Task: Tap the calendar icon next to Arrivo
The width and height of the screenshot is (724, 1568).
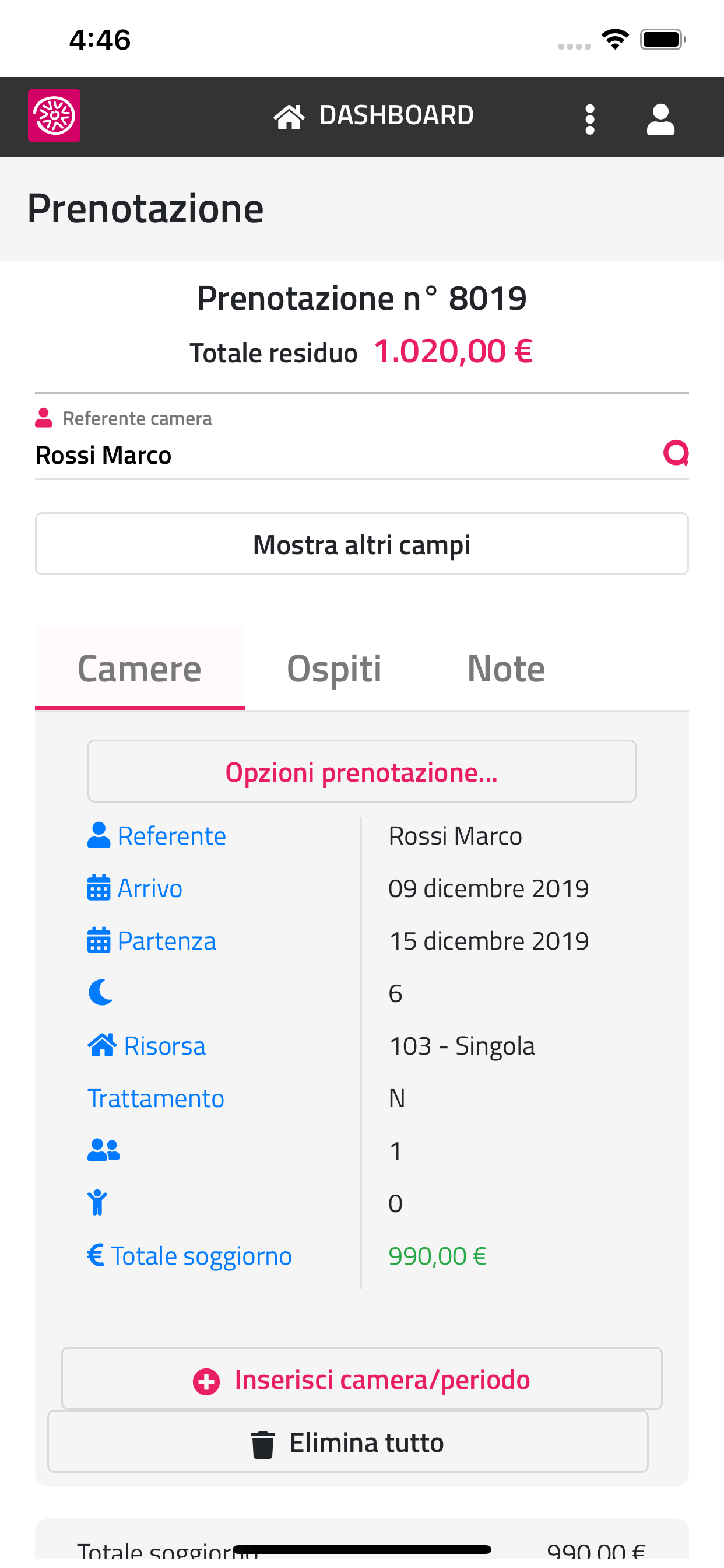Action: pos(99,888)
